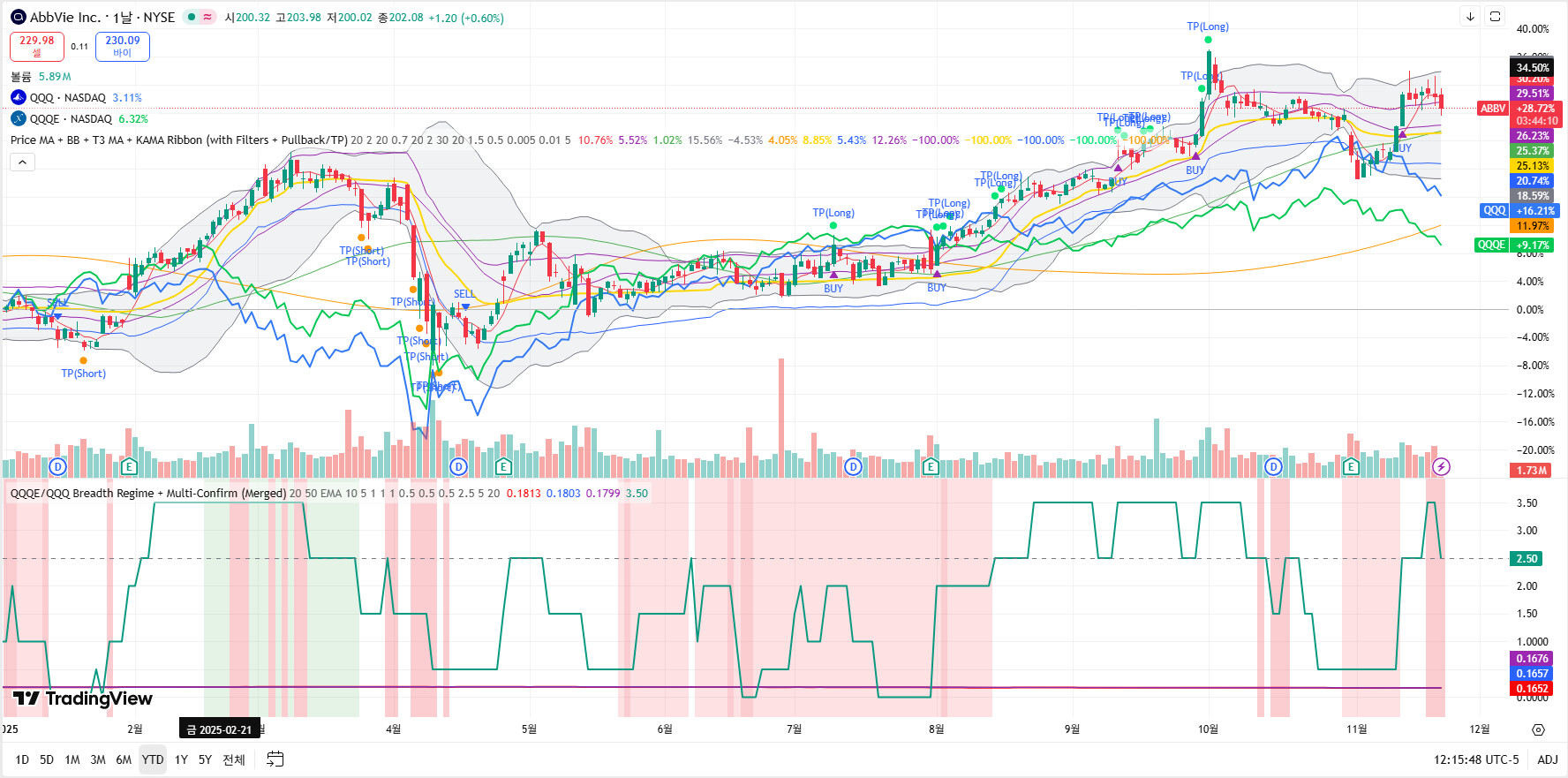Click the QQQE · NASDAQ legend entry

click(x=71, y=118)
